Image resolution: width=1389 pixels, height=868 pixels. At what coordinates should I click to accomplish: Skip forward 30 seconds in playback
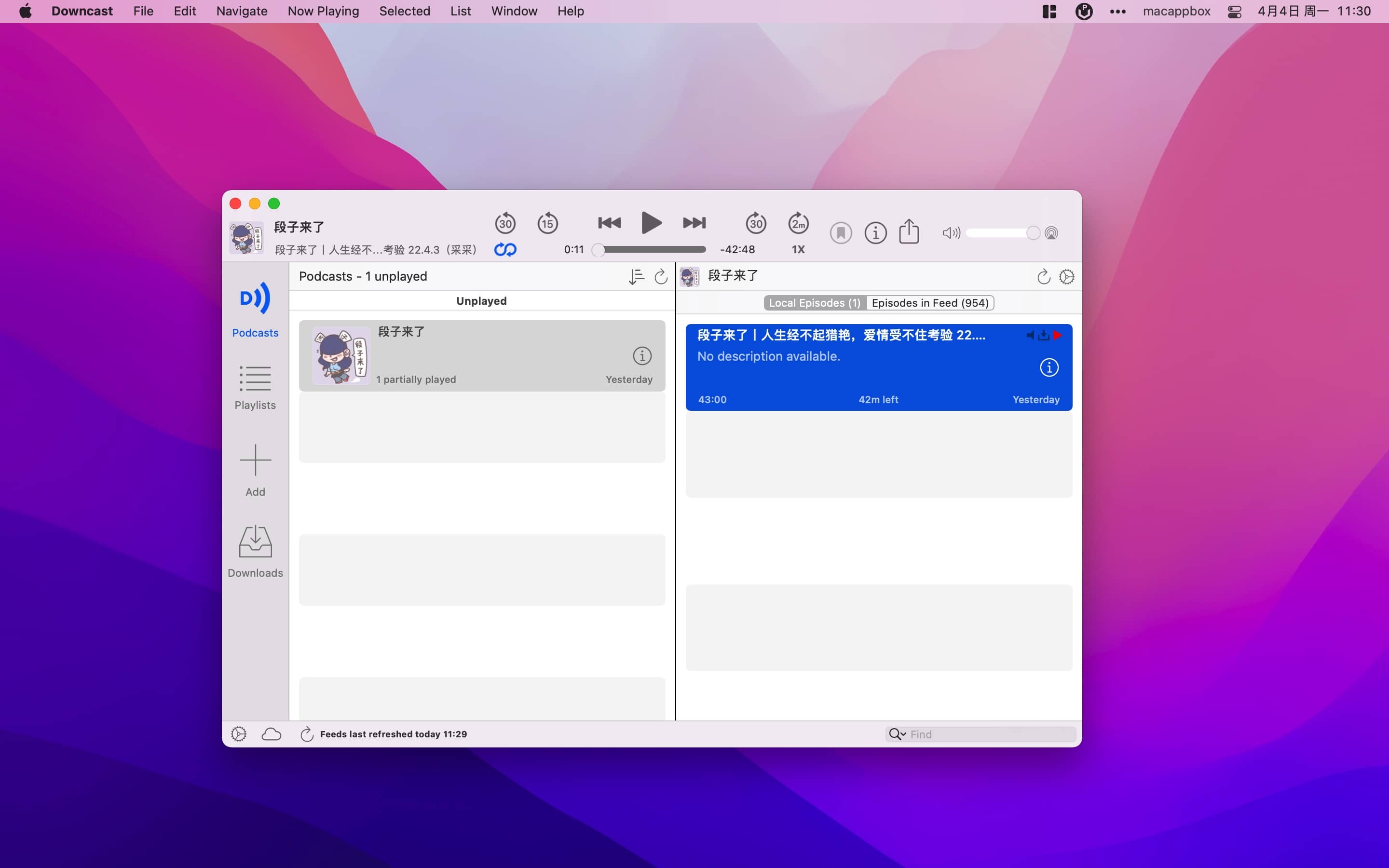[756, 223]
